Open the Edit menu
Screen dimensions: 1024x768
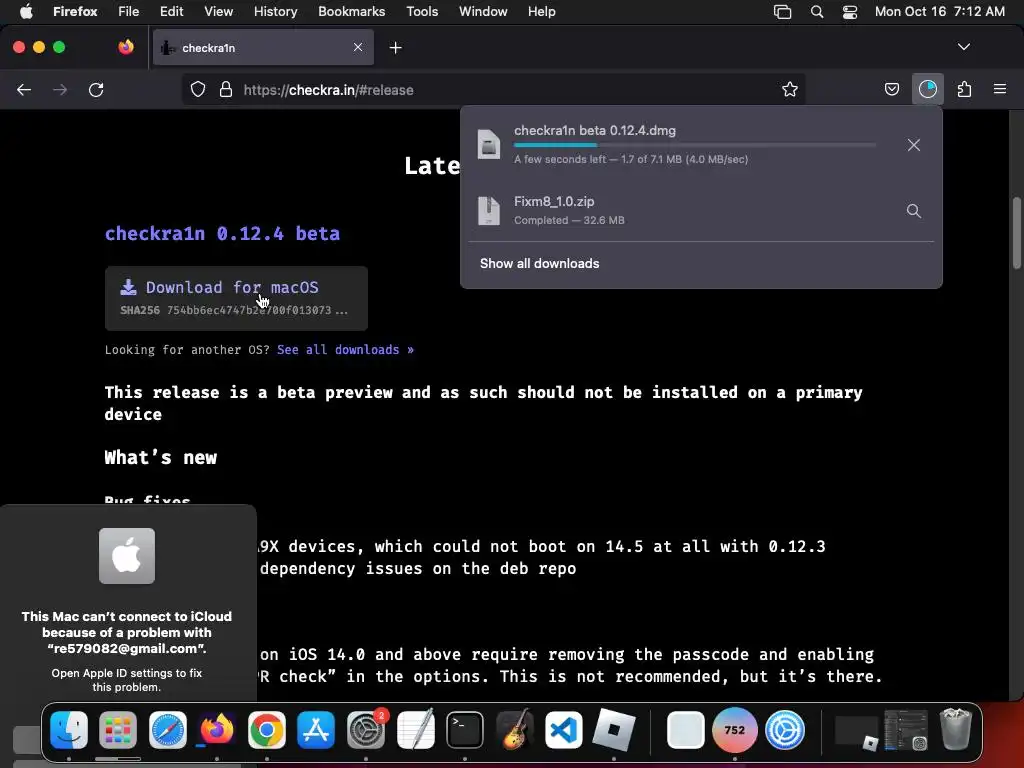point(171,12)
